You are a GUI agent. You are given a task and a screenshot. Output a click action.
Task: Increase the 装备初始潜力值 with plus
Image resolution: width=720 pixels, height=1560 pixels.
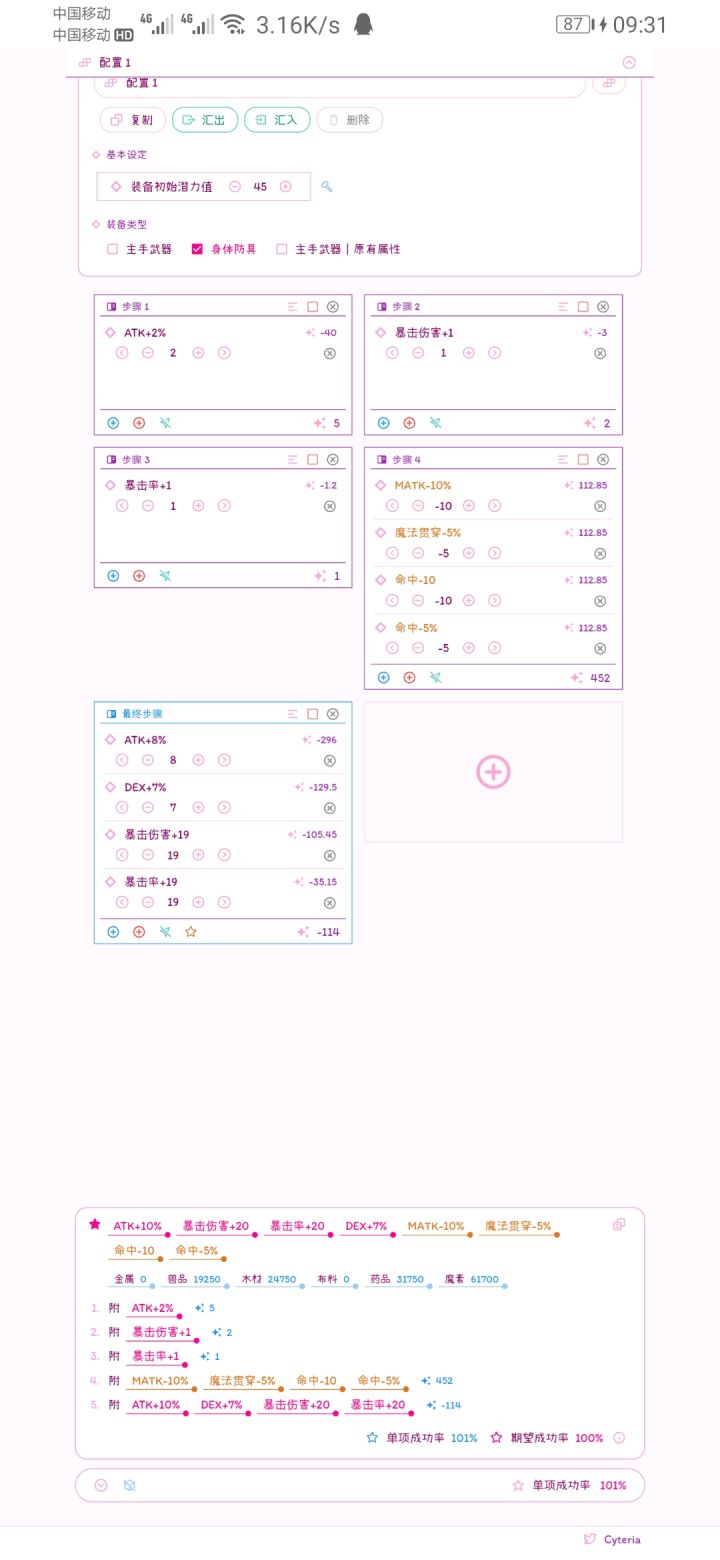pyautogui.click(x=286, y=187)
